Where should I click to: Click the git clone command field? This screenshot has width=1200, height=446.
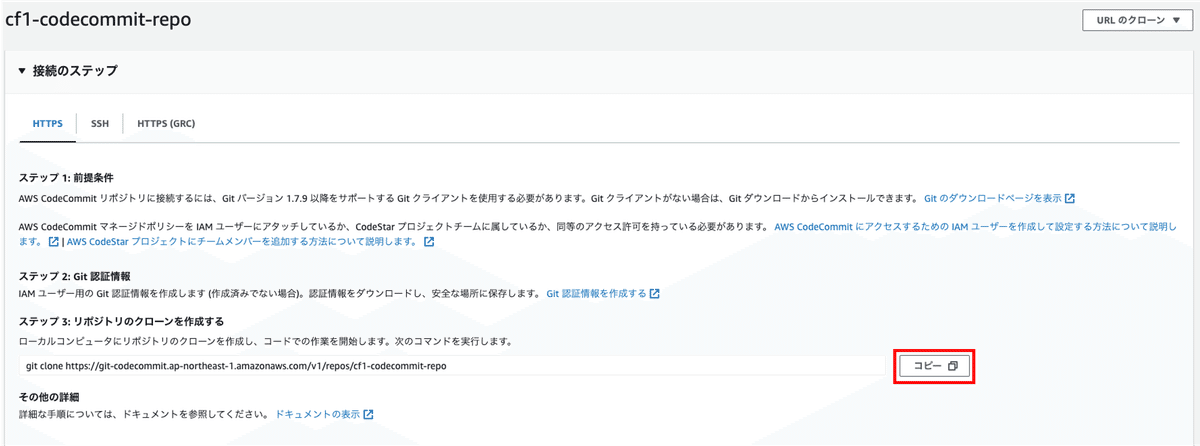click(x=452, y=366)
